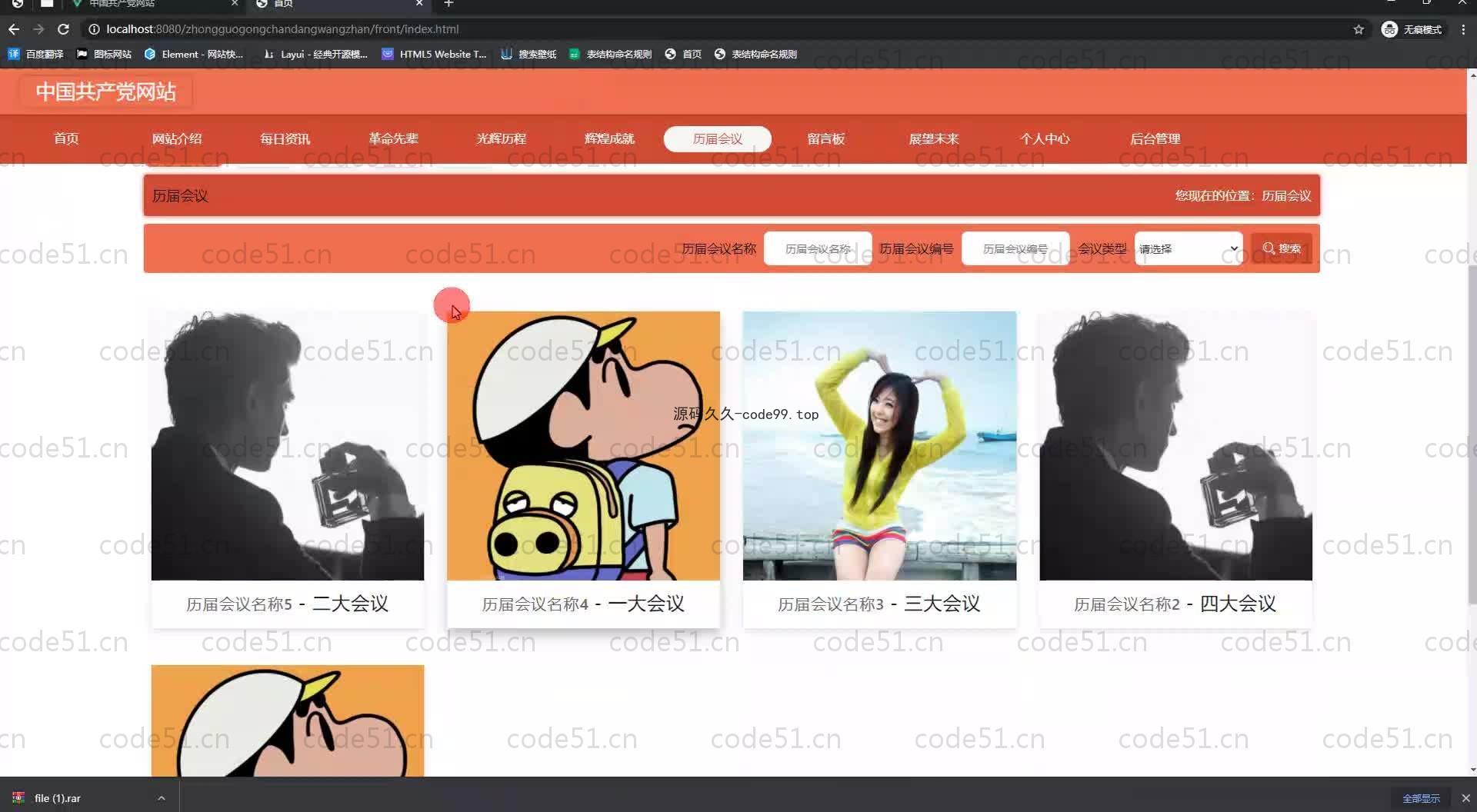
Task: Click the caption 历届会议名称2 - 四大会议
Action: [1175, 604]
